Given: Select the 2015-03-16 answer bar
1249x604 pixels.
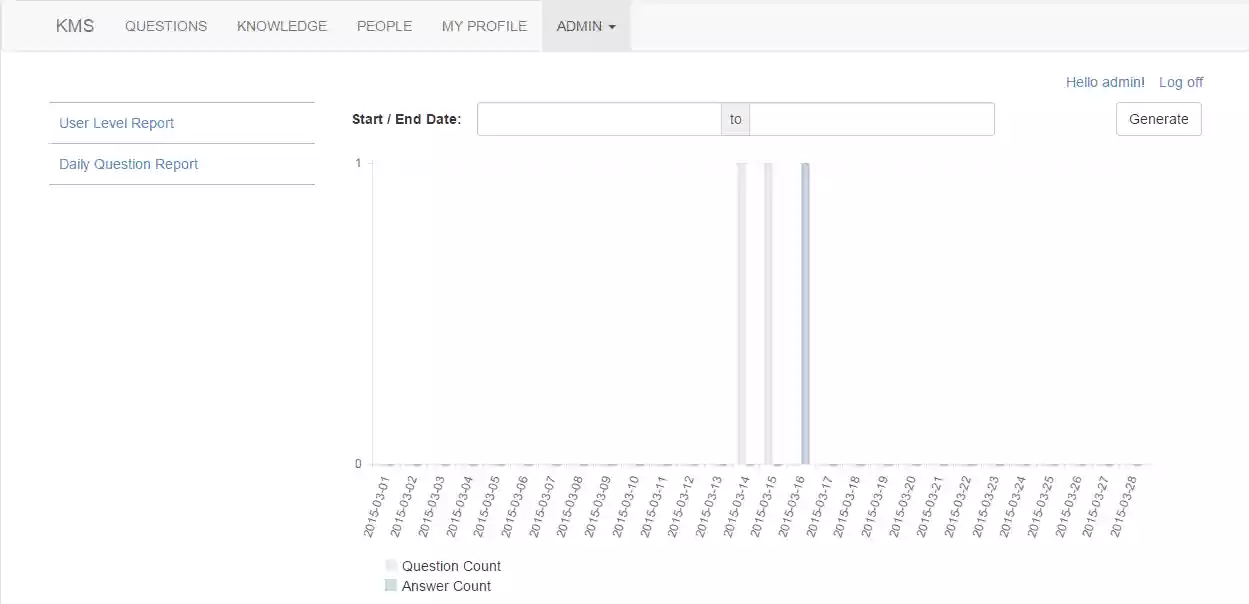Looking at the screenshot, I should 805,313.
